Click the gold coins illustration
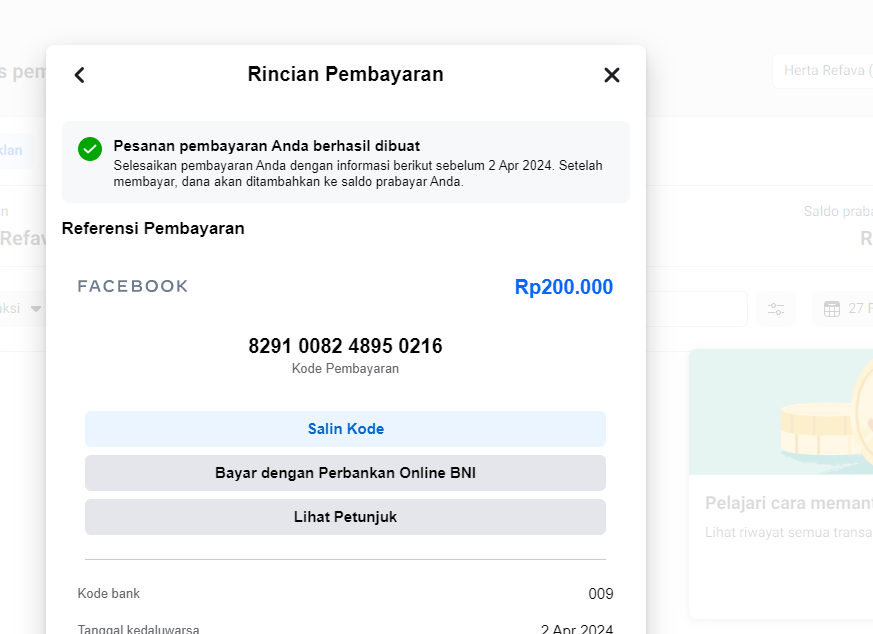The image size is (873, 634). [820, 420]
